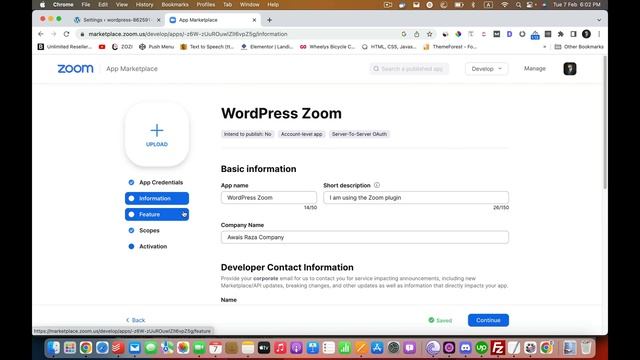
Task: Bookmark this page with the star icon
Action: 429,34
